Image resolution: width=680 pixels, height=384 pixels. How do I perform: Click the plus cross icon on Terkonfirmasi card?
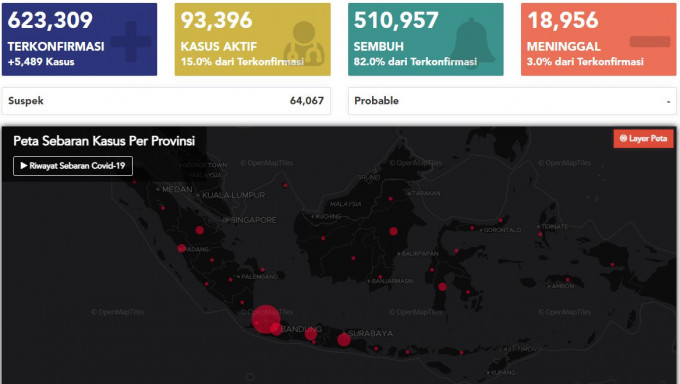tap(131, 42)
